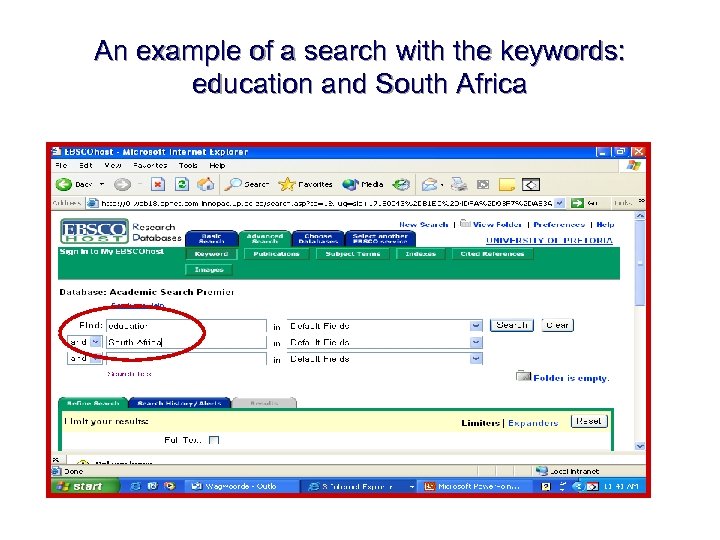This screenshot has width=720, height=540.
Task: Click the Refresh page icon
Action: [x=182, y=185]
